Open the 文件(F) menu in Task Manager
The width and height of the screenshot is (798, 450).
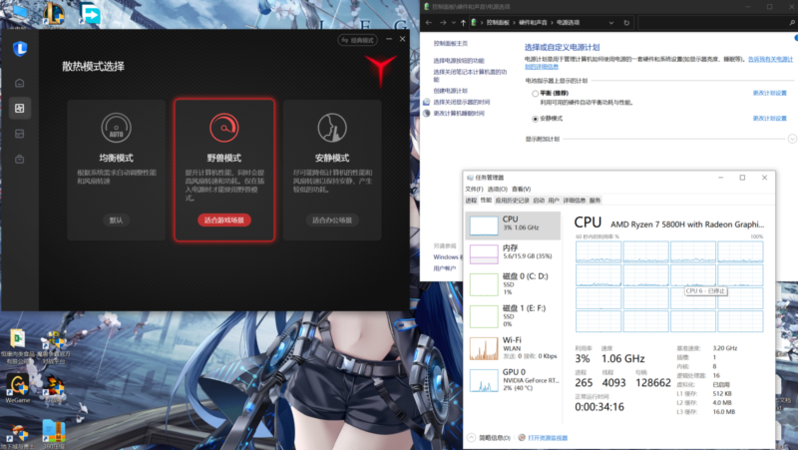pos(473,189)
